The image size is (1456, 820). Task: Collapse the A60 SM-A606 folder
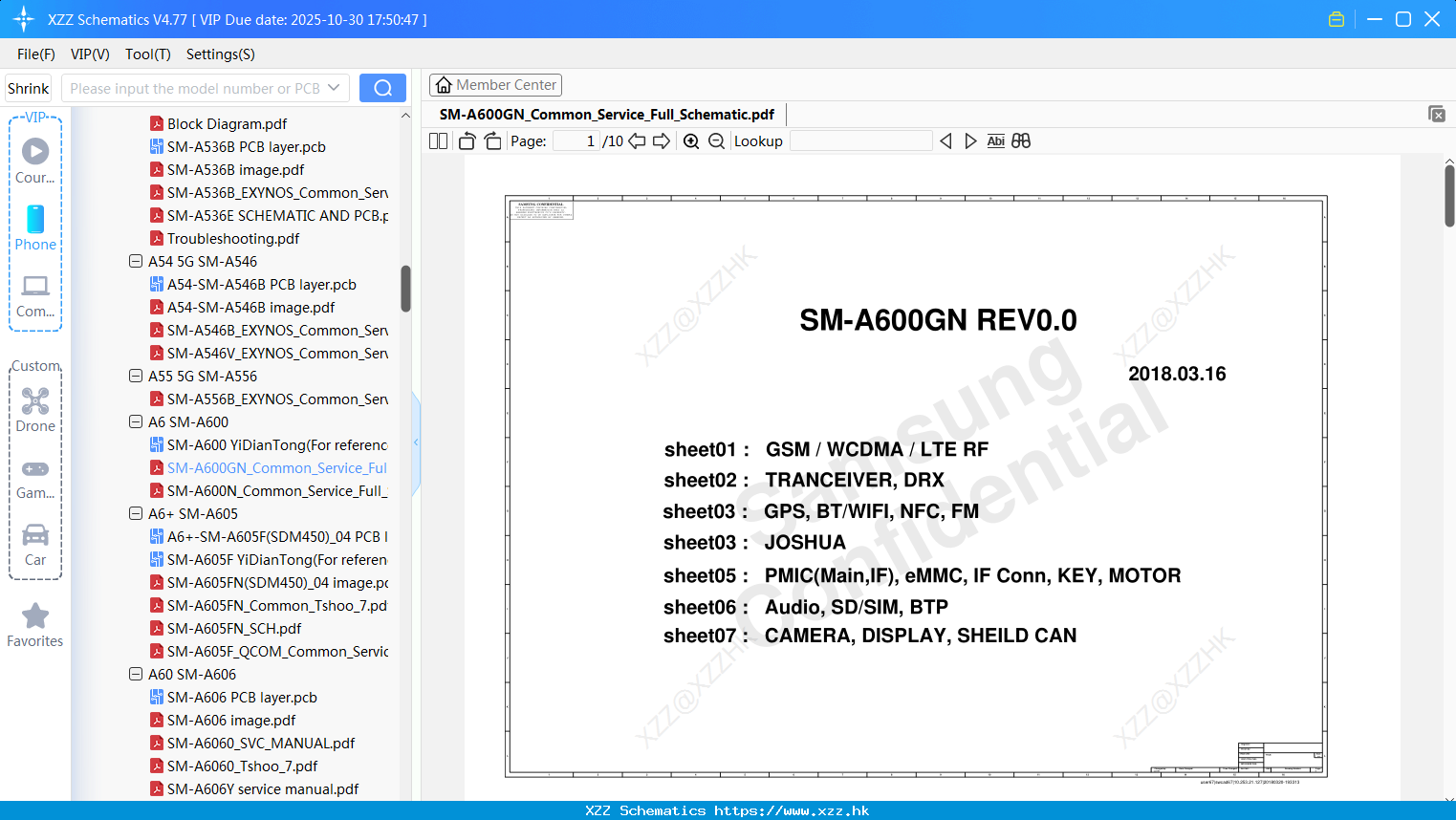click(136, 674)
